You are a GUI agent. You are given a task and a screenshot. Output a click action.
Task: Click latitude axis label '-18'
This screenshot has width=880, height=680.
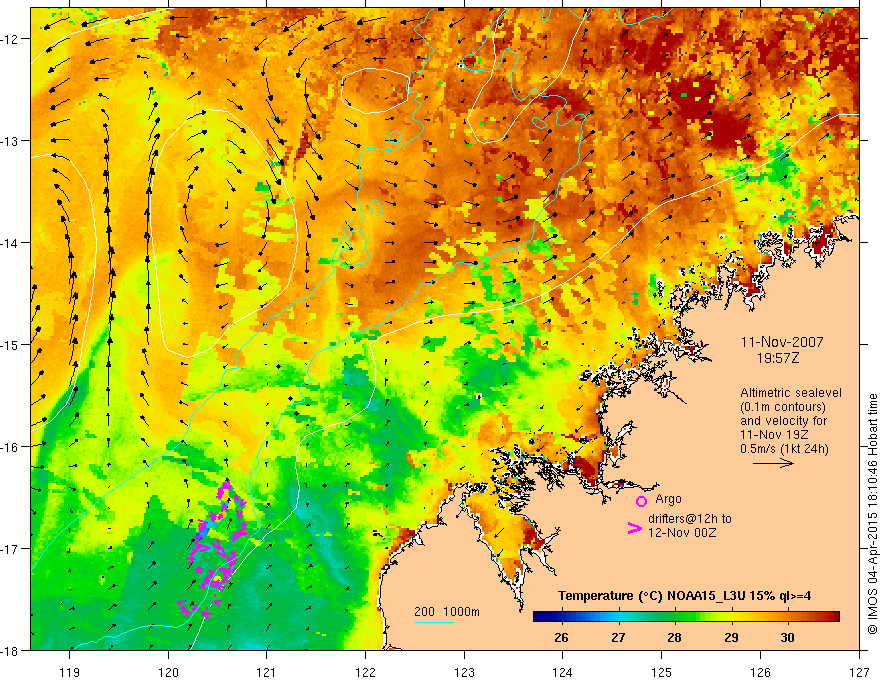(10, 651)
